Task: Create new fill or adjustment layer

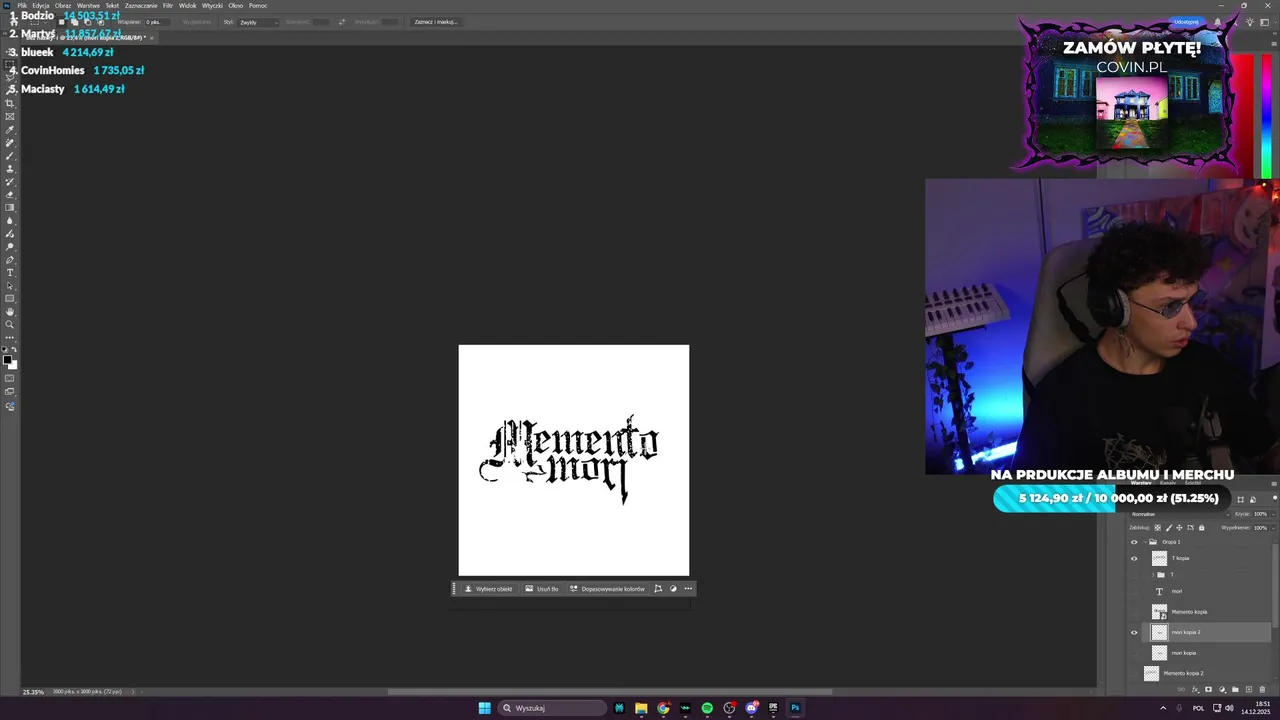Action: (1222, 689)
